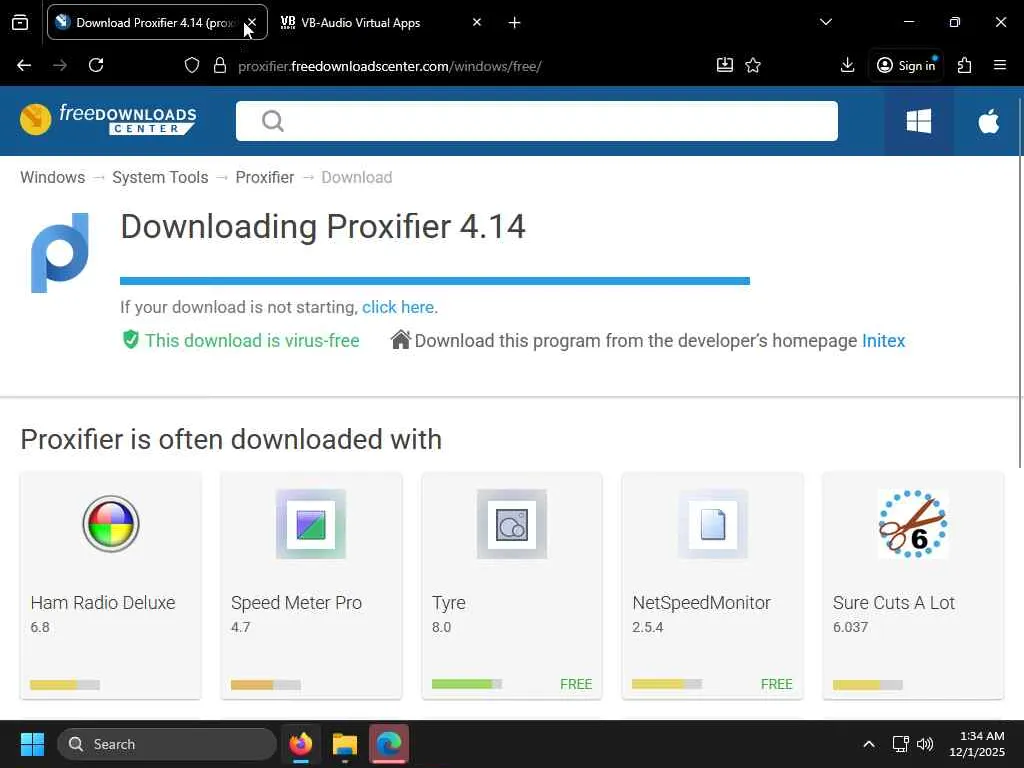The width and height of the screenshot is (1024, 768).
Task: Open the Tyre card icon
Action: point(512,524)
